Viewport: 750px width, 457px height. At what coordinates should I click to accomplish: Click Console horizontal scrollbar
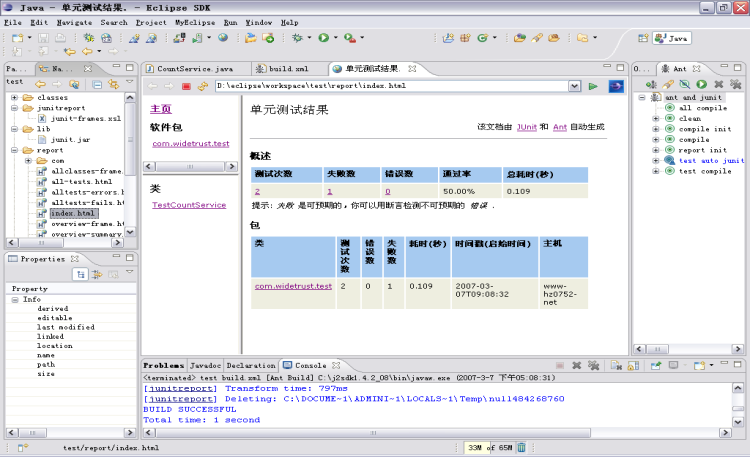[x=373, y=433]
